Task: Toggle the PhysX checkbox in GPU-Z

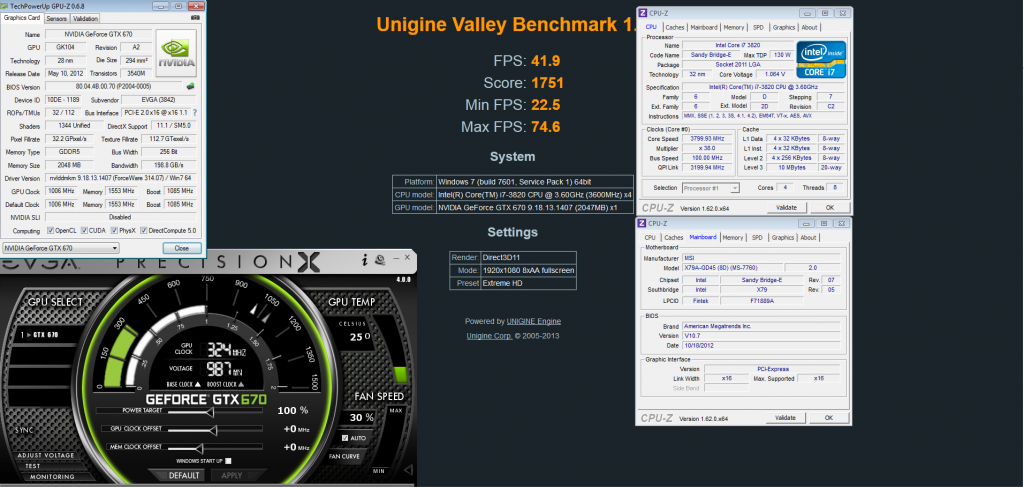Action: pos(114,230)
